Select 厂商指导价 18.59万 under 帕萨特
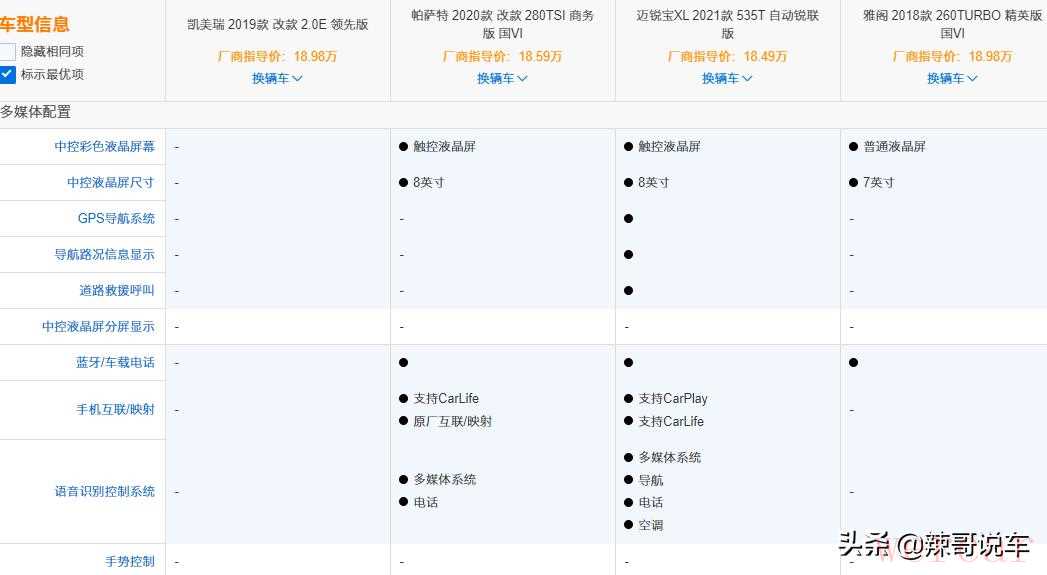 point(502,56)
